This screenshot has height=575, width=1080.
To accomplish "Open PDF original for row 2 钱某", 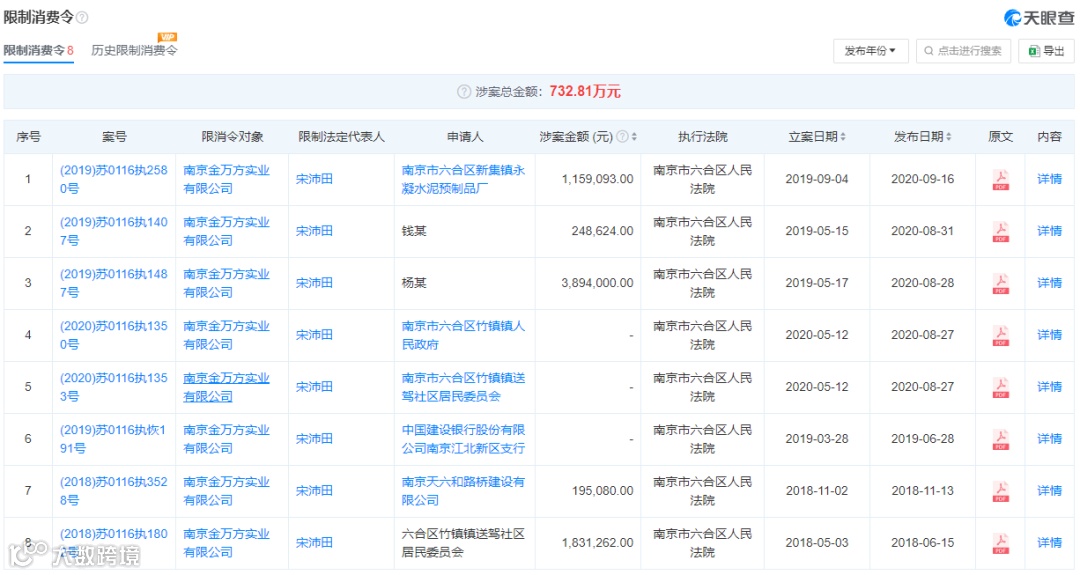I will (x=1000, y=231).
